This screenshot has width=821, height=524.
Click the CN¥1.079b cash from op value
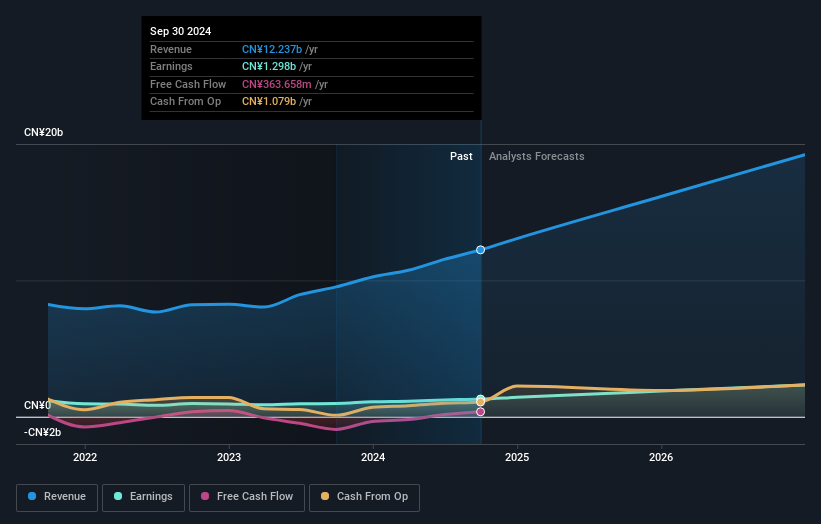pyautogui.click(x=269, y=102)
